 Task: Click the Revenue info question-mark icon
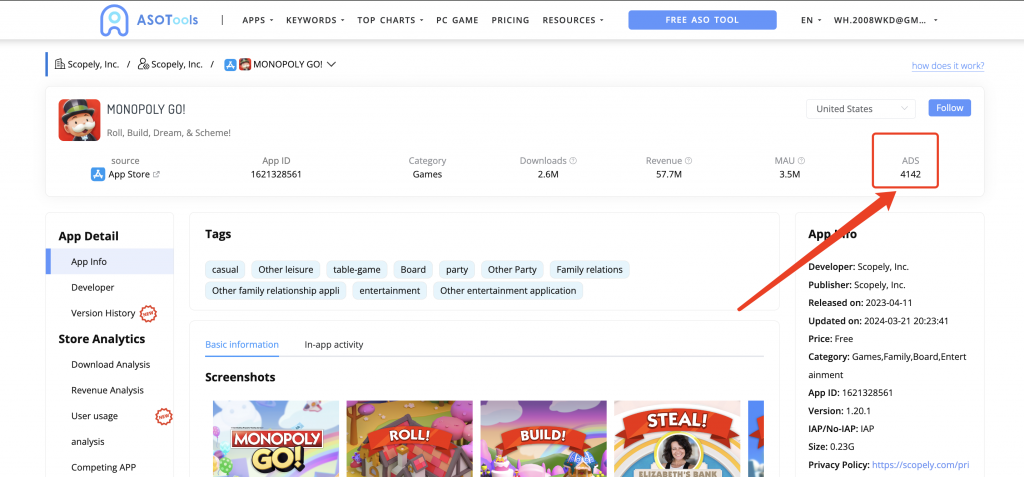[688, 161]
